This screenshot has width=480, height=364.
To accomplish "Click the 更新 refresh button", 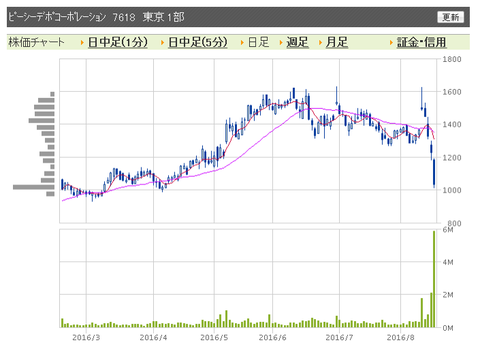I will 450,17.
